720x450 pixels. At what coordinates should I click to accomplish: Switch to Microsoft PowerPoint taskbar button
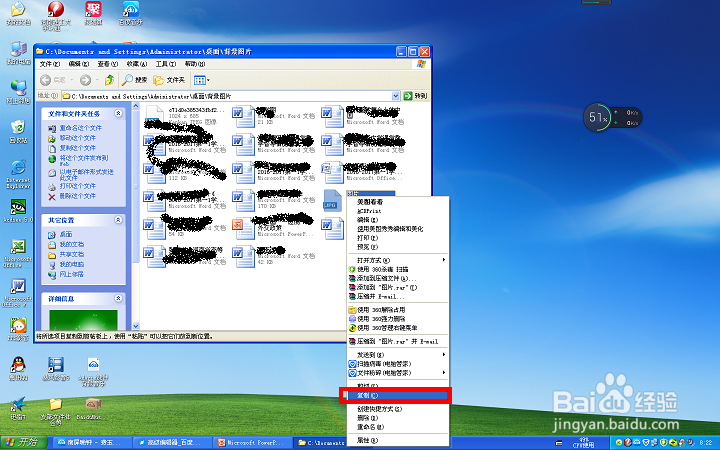pos(251,443)
